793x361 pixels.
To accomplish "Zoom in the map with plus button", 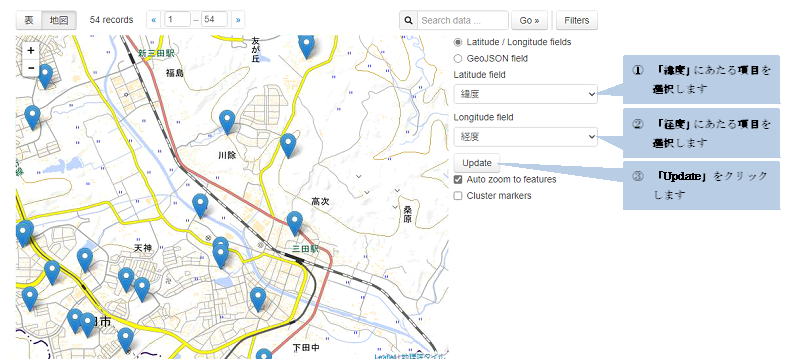I will pyautogui.click(x=31, y=51).
